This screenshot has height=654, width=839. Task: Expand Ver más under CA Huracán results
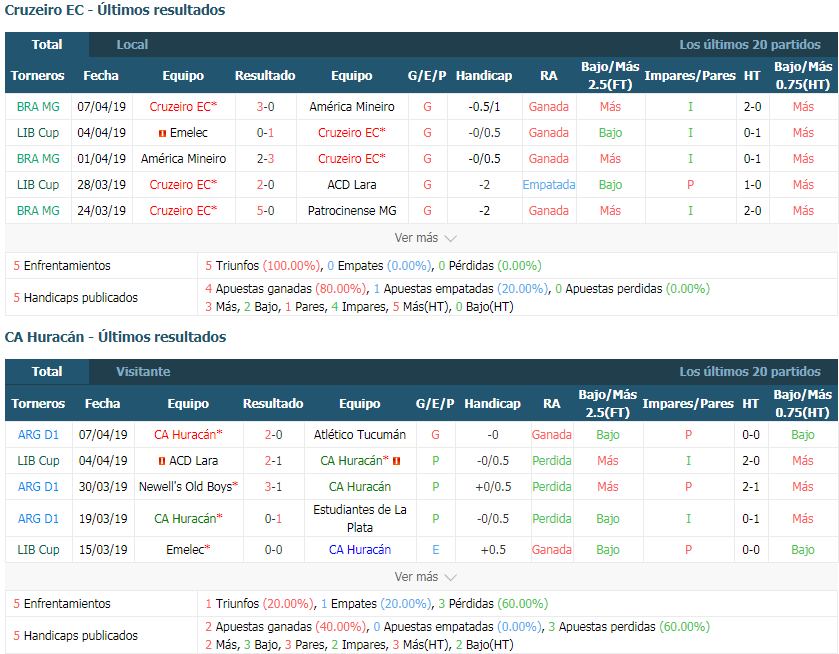tap(425, 576)
